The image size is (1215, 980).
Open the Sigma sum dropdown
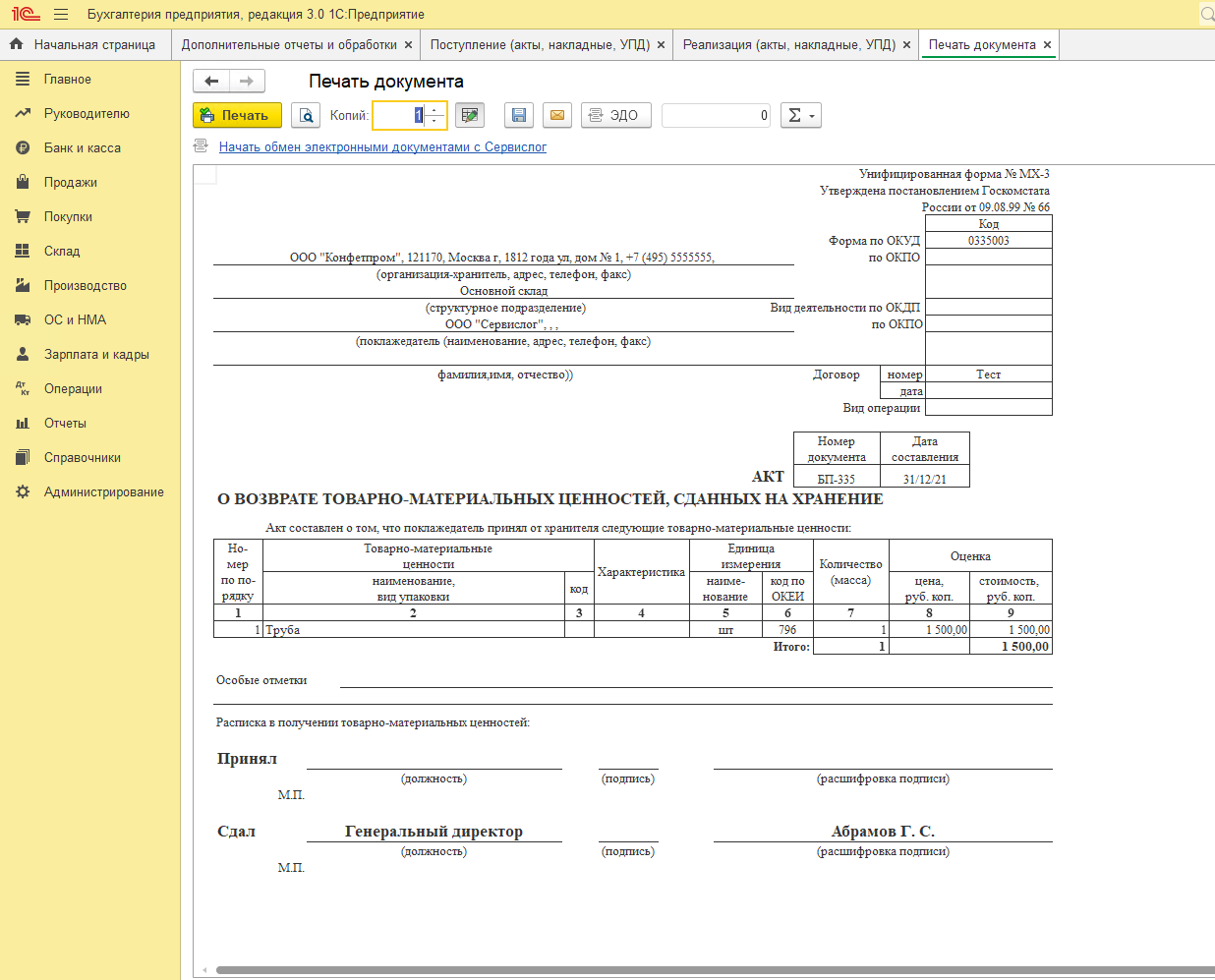(x=801, y=115)
